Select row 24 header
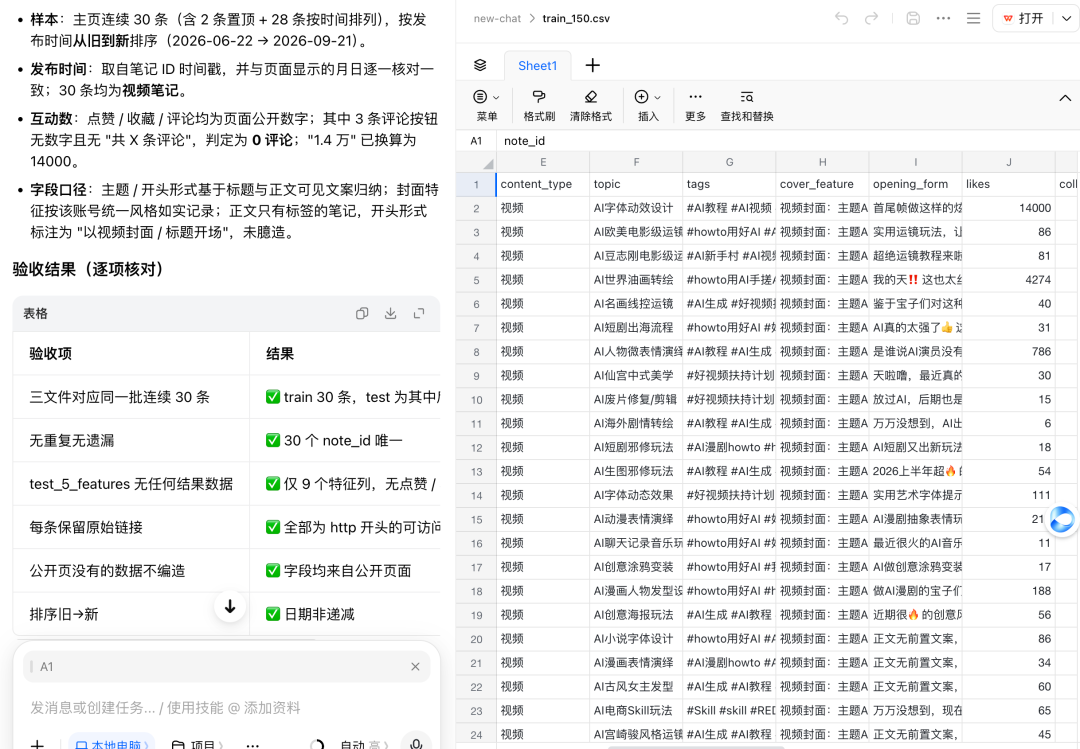 [x=477, y=735]
